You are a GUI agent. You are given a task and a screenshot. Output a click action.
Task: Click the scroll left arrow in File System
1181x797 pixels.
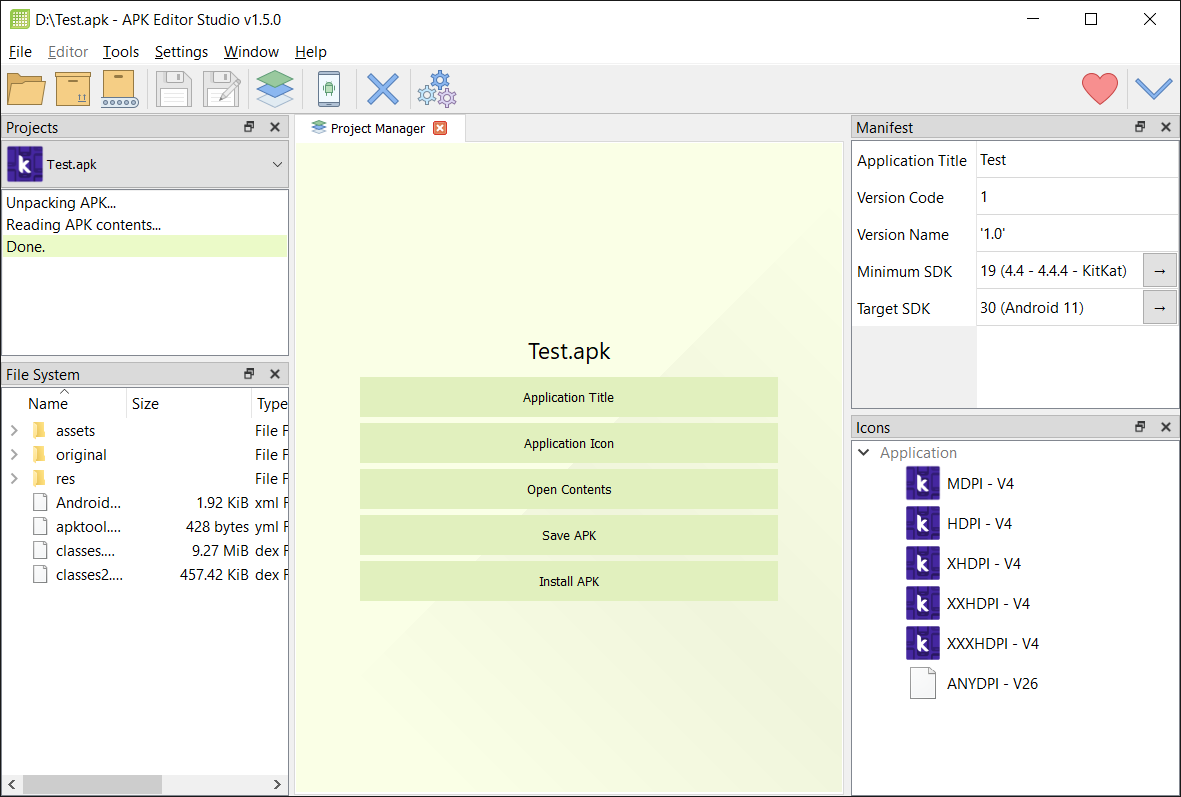tap(11, 784)
